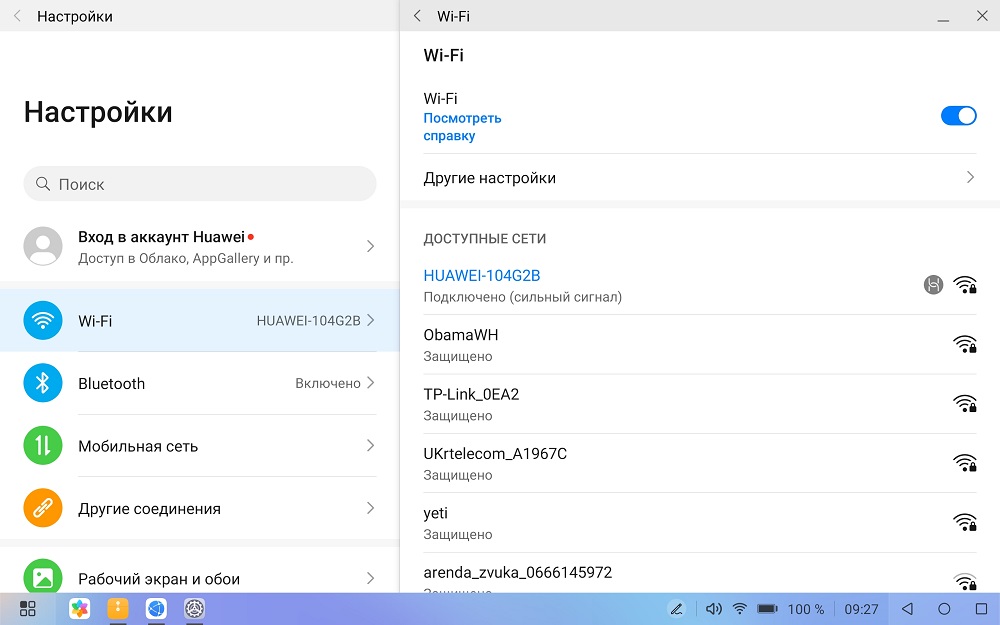The height and width of the screenshot is (625, 1000).
Task: Open the orange Files app in taskbar
Action: point(117,608)
